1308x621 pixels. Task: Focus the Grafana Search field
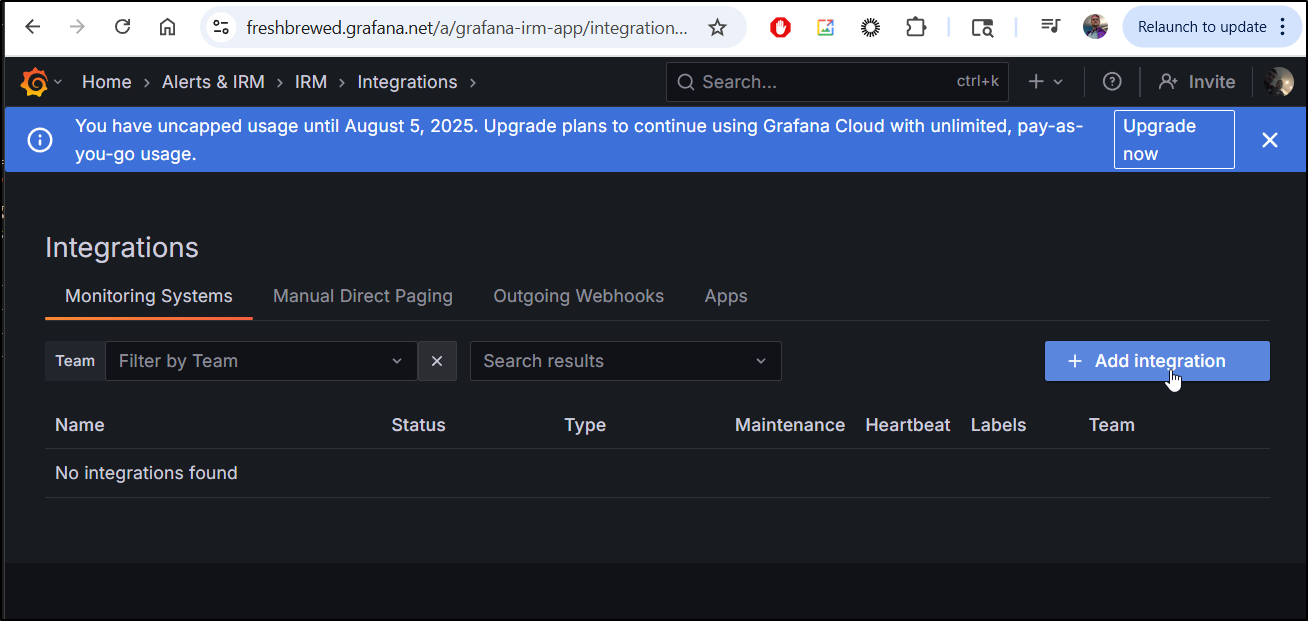click(x=837, y=82)
